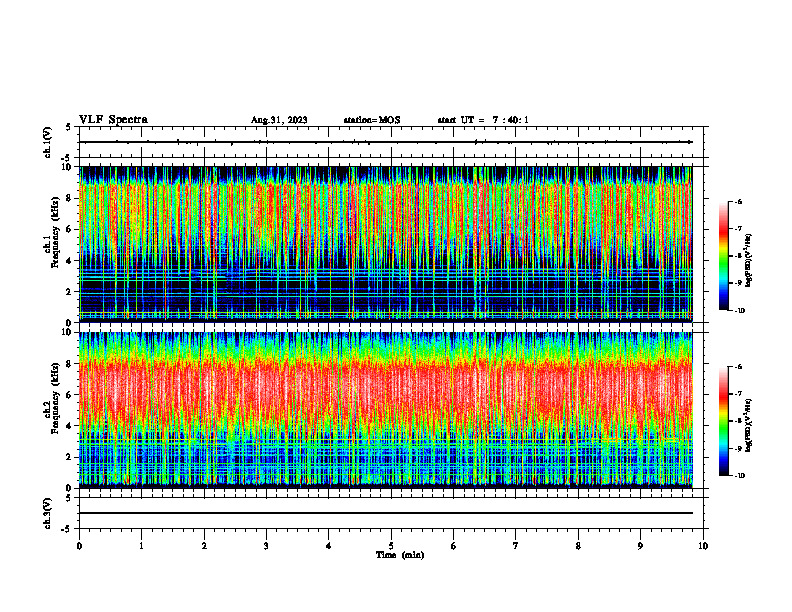
Task: Click the time axis tick label "7"
Action: [x=516, y=546]
